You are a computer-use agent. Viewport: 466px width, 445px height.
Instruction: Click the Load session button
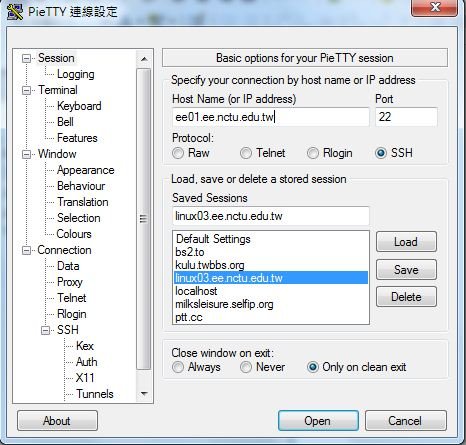click(x=406, y=242)
